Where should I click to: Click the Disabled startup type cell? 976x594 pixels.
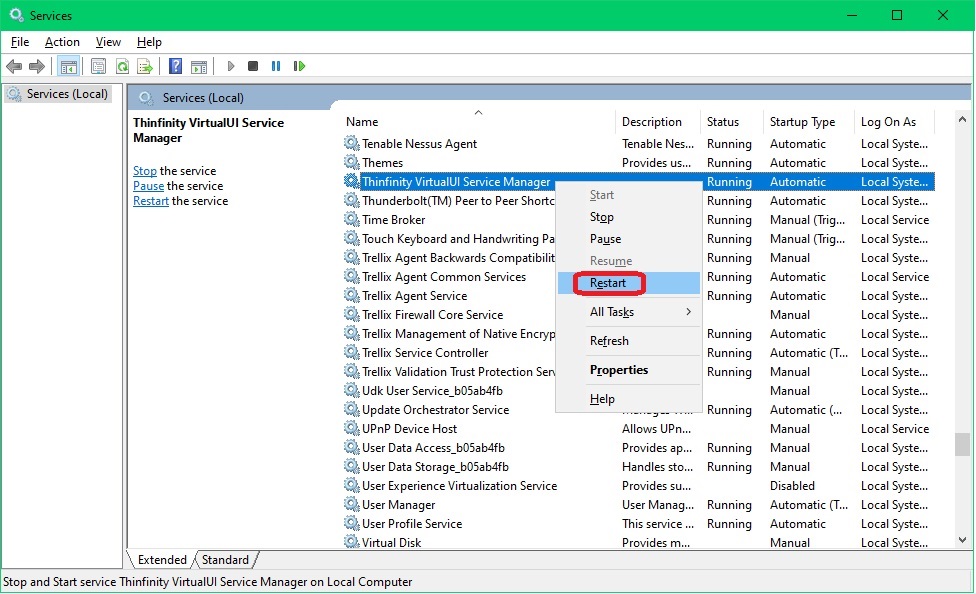tap(792, 485)
